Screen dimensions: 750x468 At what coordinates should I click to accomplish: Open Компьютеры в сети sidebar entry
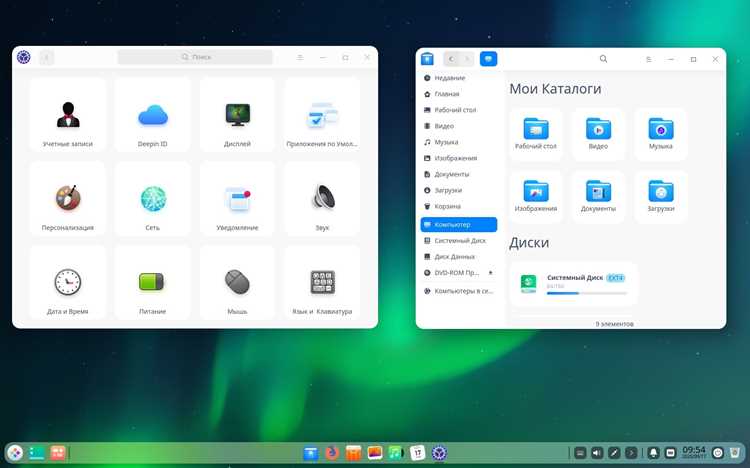459,291
